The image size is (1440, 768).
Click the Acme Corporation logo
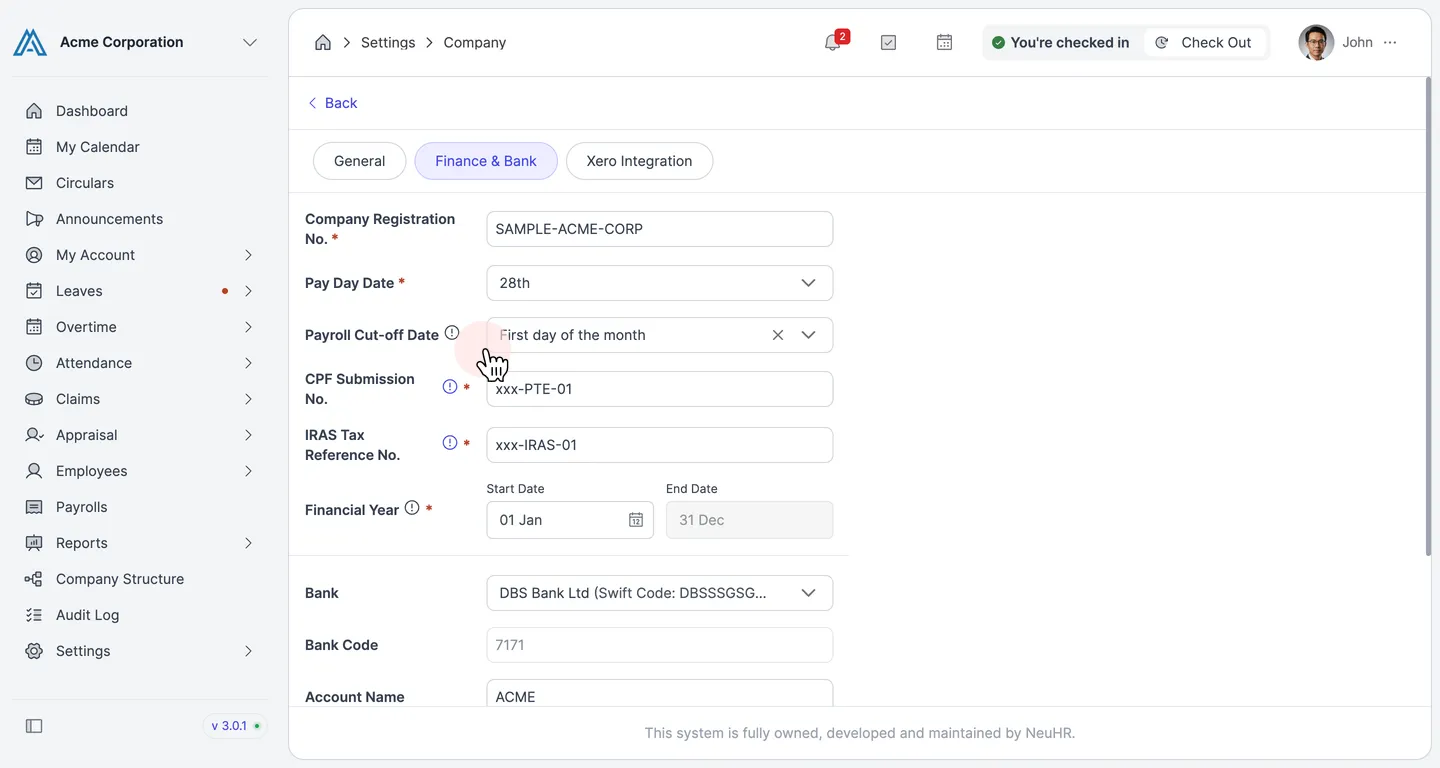click(x=30, y=42)
